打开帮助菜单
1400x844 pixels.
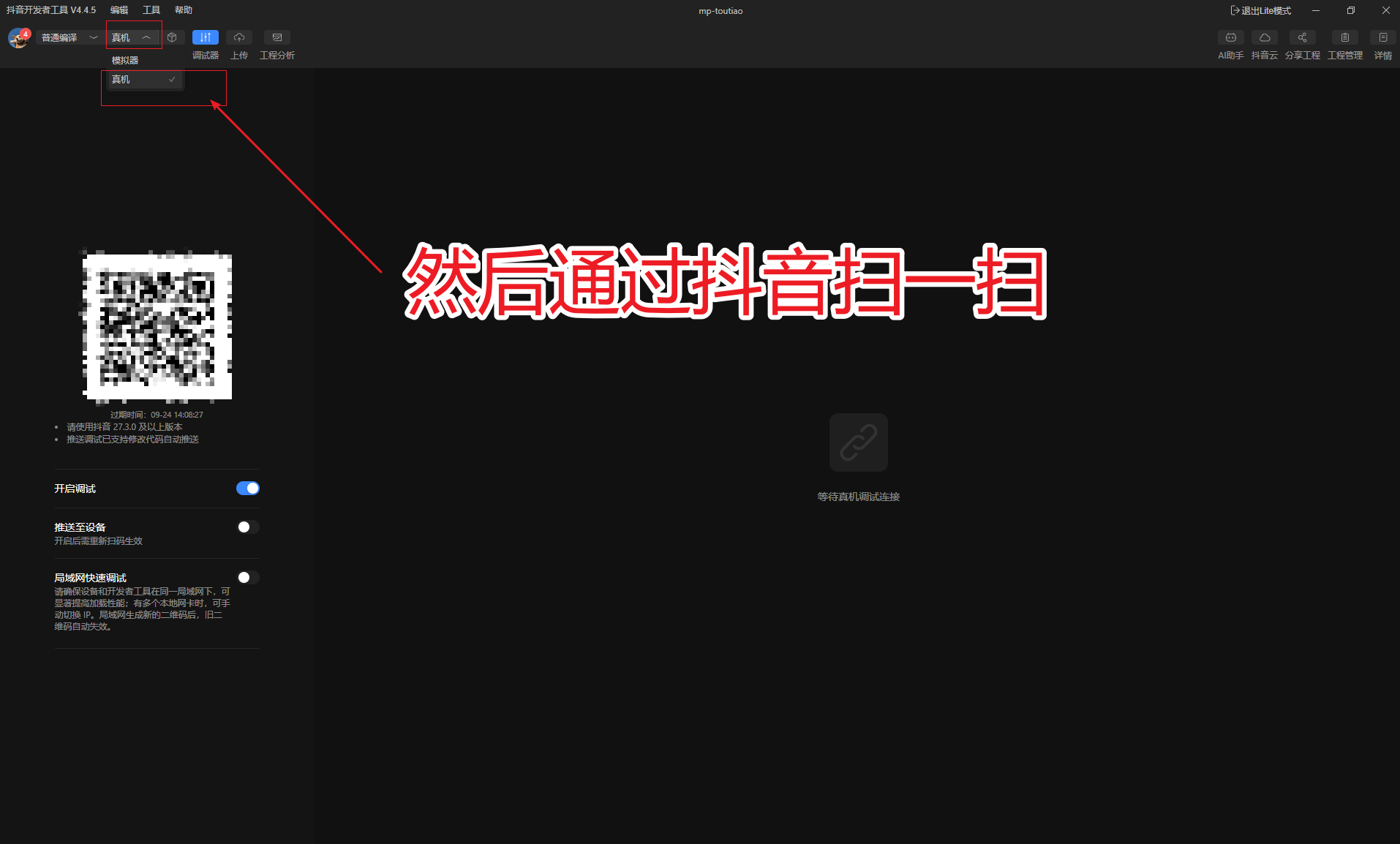[x=183, y=10]
